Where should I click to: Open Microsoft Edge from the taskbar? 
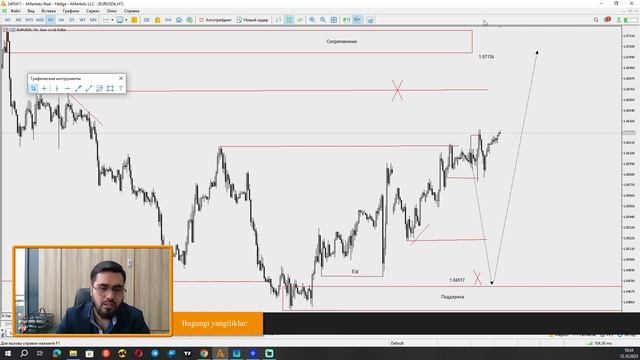click(x=57, y=353)
